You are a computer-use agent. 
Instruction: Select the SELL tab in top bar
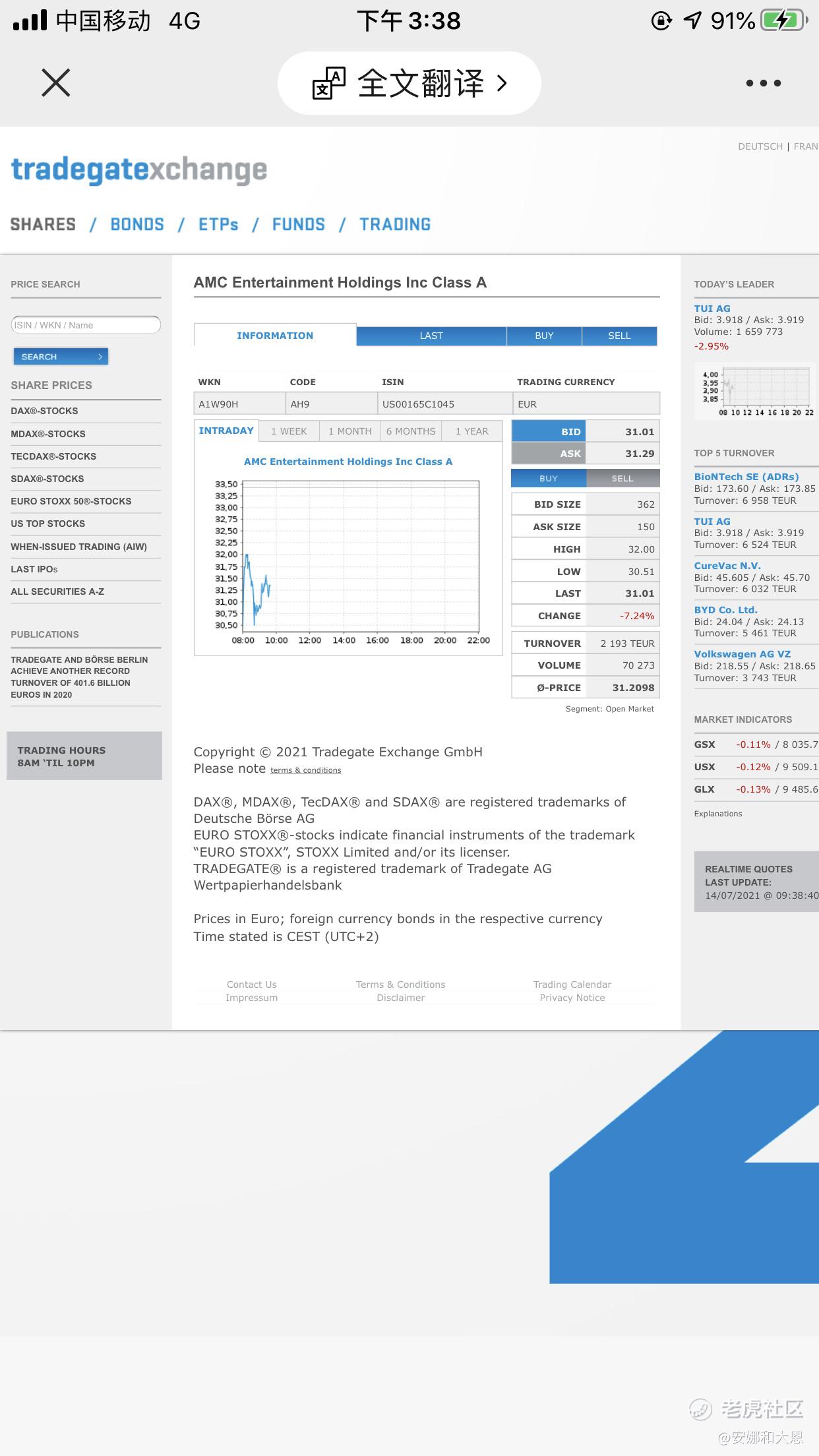[x=619, y=336]
